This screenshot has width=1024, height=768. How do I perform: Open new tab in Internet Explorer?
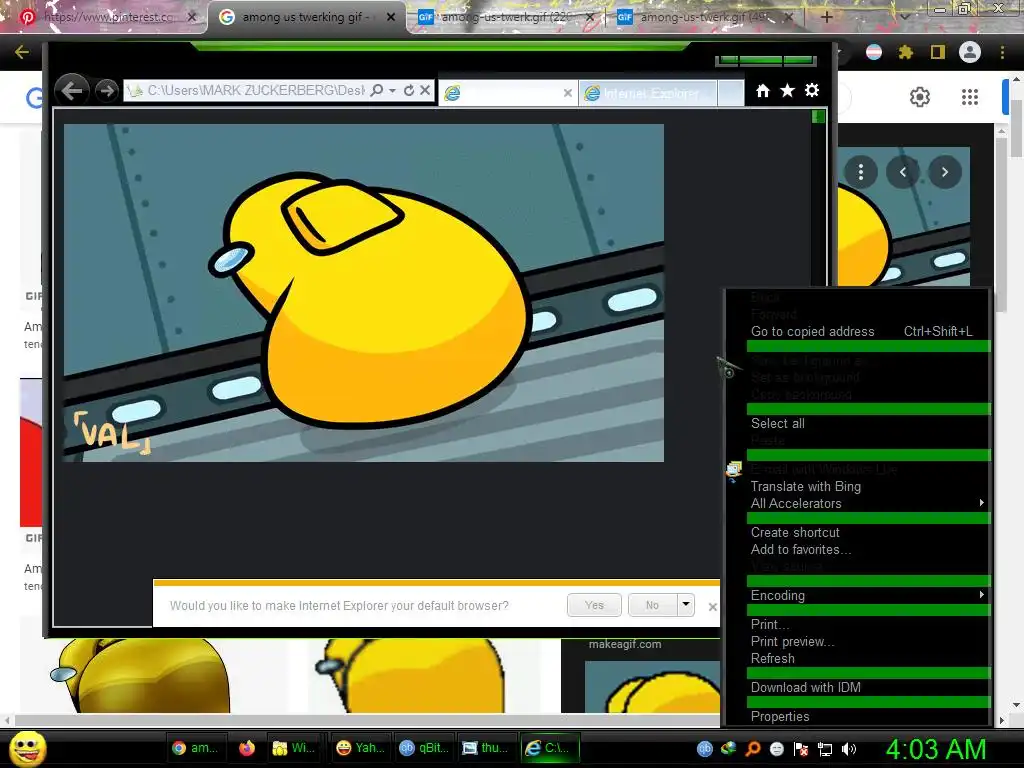[730, 93]
